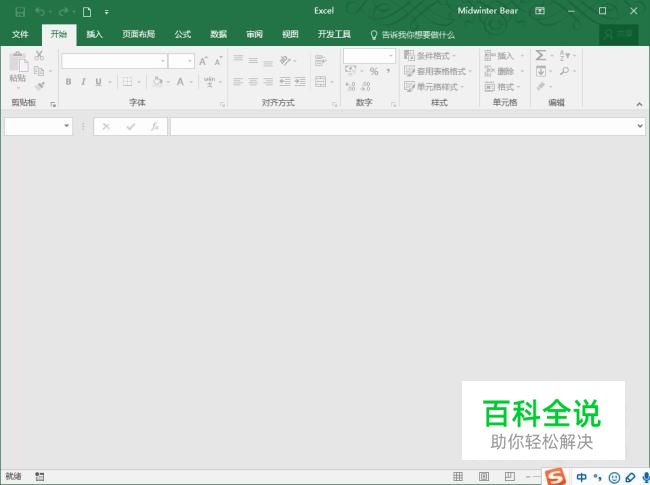Click the Fill Color bucket icon
The image size is (650, 485).
click(x=158, y=81)
